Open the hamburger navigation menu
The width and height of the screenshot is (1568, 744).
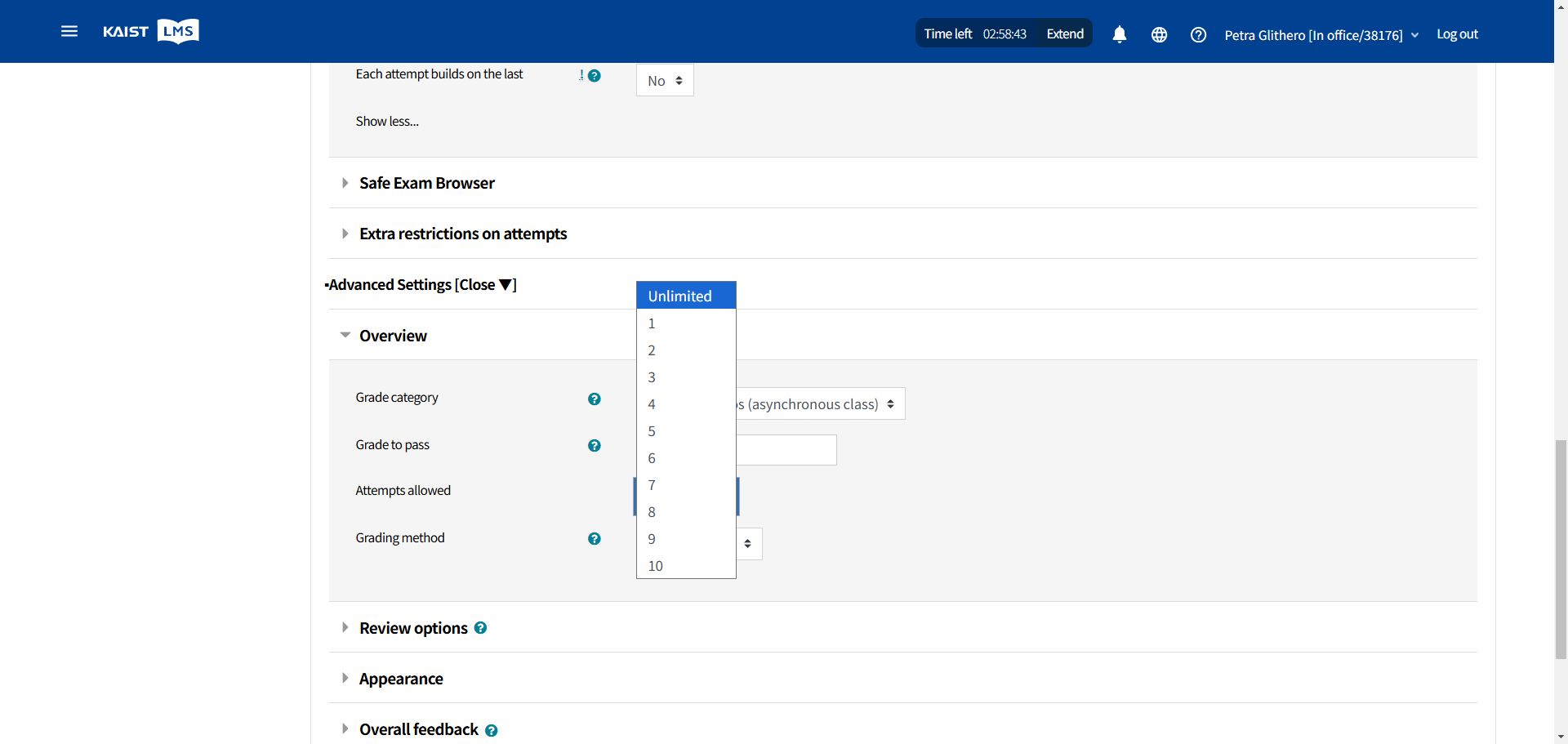click(69, 31)
